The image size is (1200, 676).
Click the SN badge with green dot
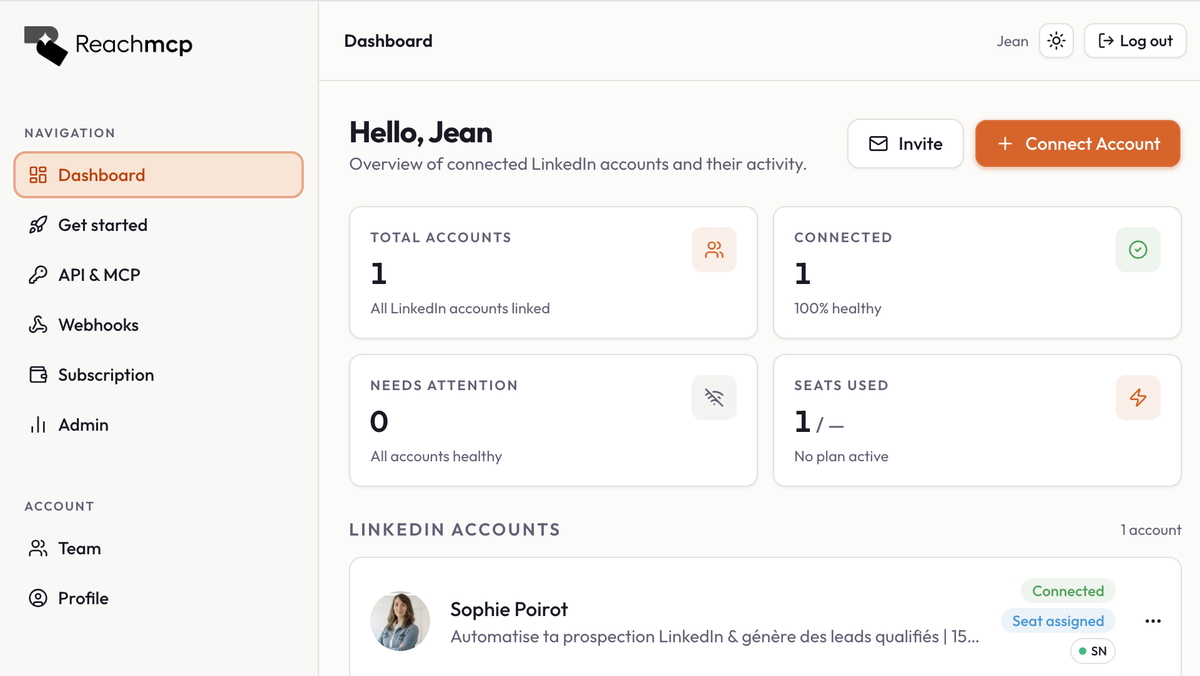point(1093,651)
